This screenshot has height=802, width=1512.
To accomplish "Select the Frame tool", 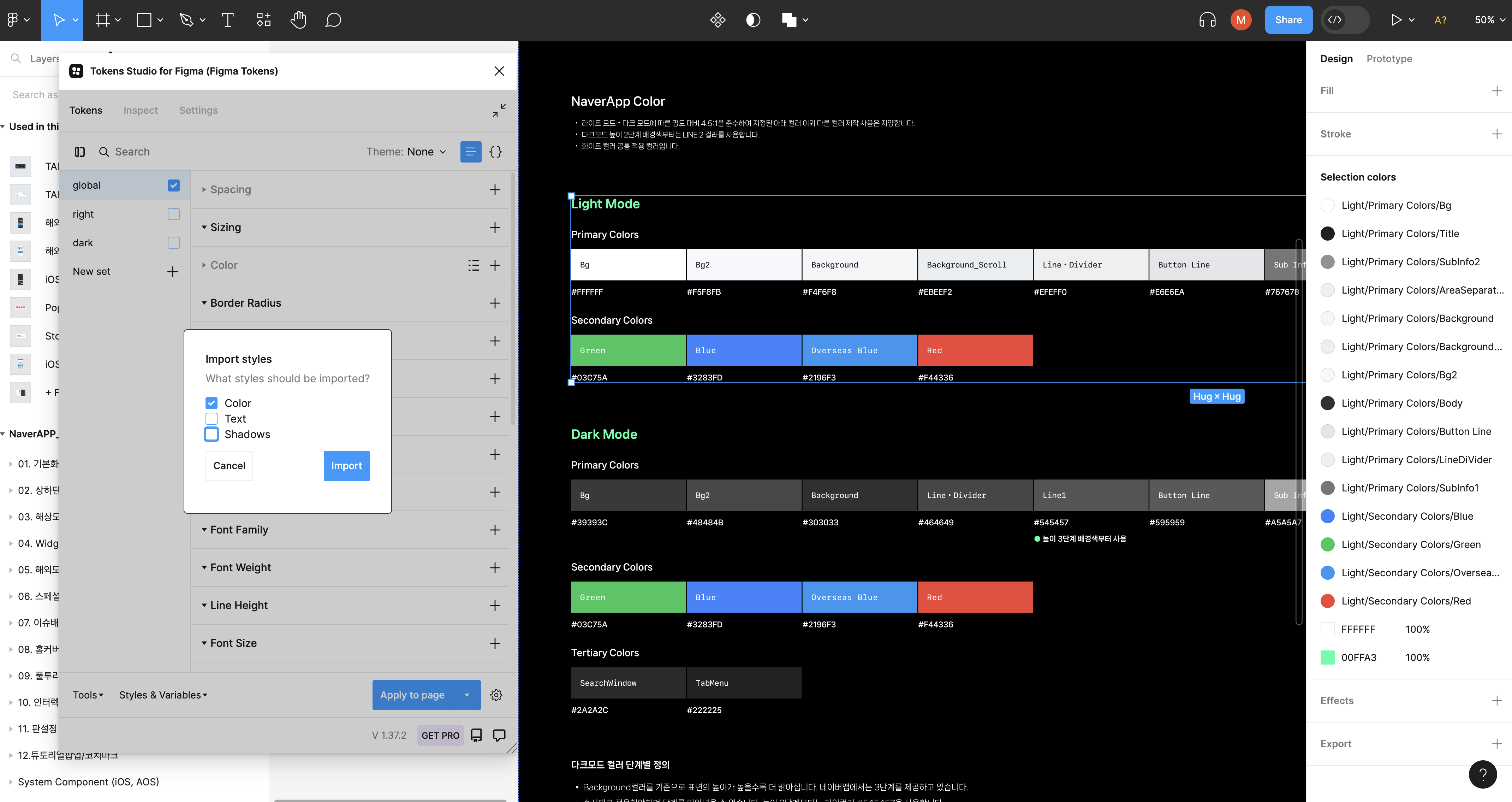I will click(103, 20).
